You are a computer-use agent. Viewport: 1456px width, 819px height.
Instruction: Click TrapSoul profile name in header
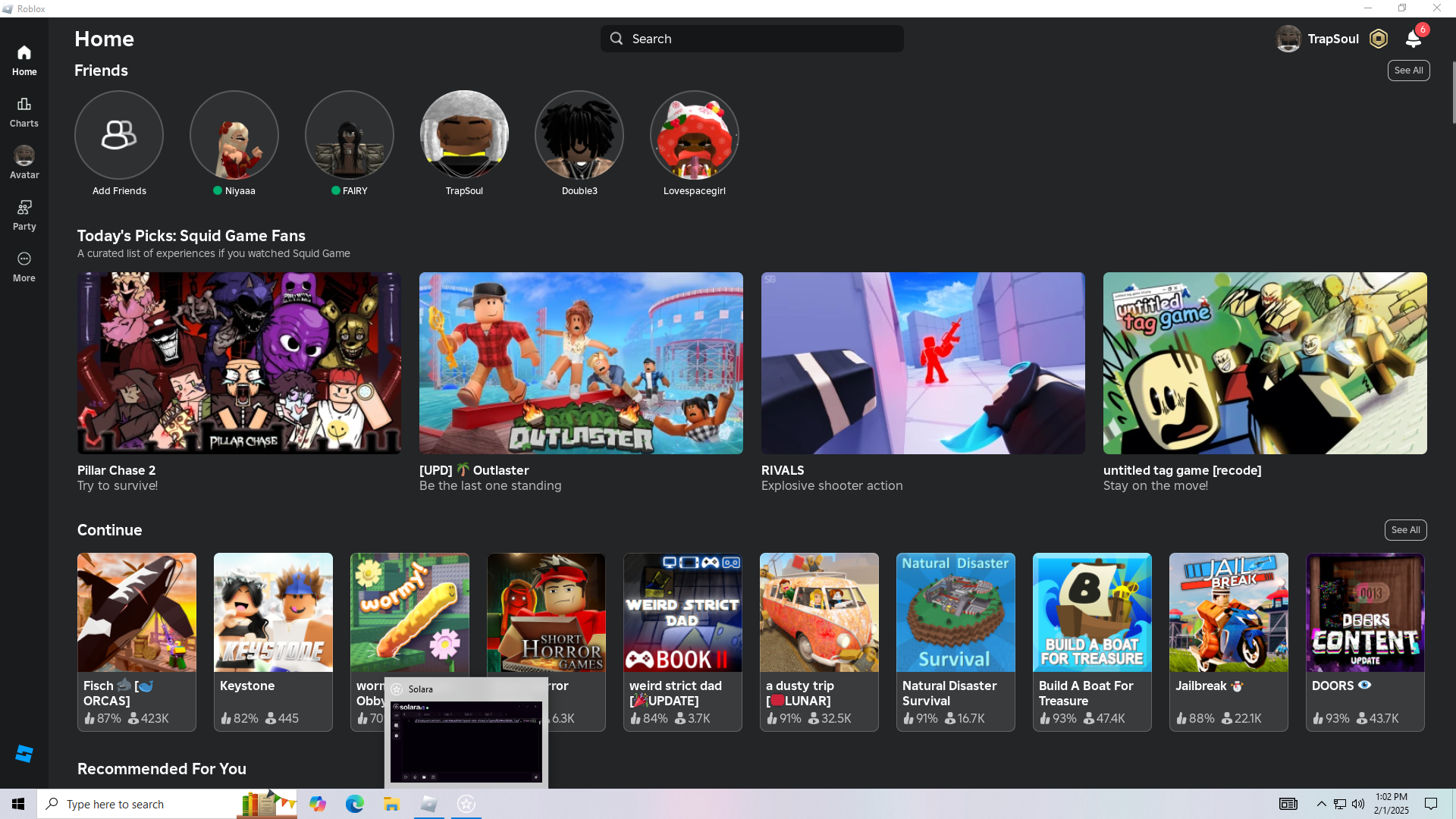[1332, 39]
